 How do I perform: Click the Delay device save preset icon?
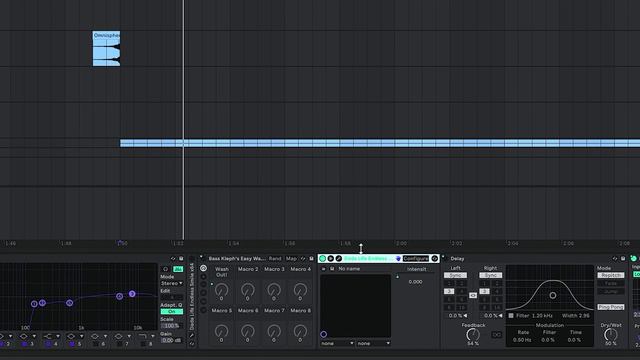click(x=623, y=258)
